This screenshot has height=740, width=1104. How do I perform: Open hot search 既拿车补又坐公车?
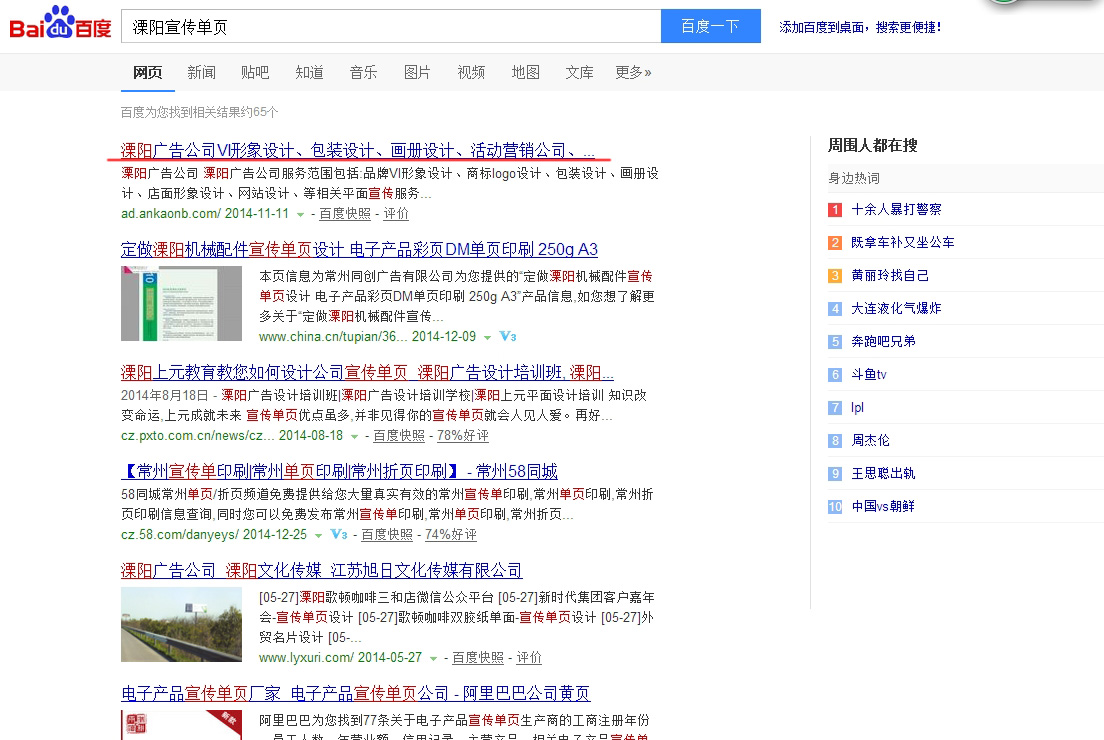[903, 242]
